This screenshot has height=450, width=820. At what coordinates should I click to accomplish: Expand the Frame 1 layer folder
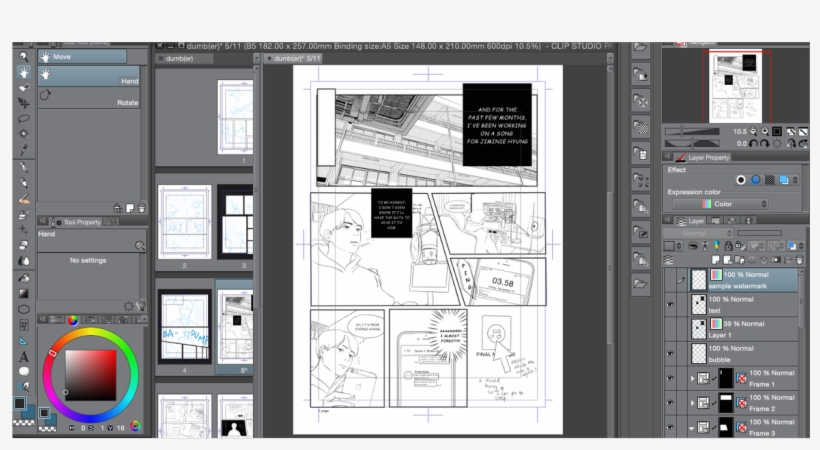690,378
